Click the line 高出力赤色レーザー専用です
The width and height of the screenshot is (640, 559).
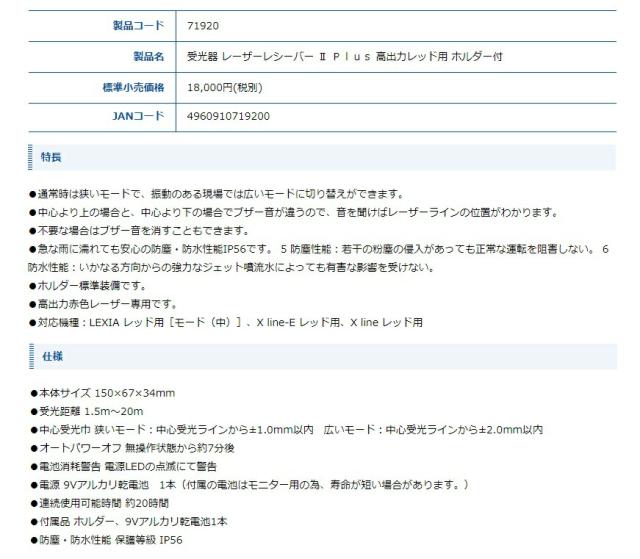[x=103, y=304]
